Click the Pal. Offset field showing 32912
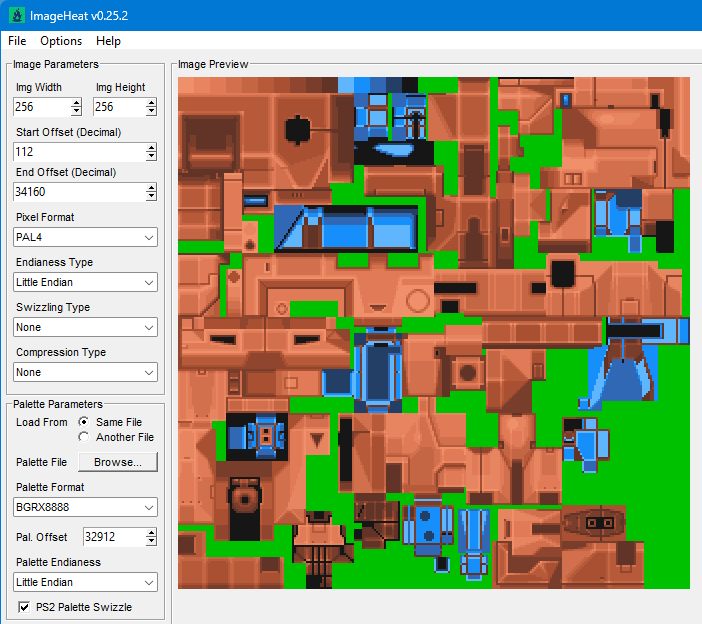The height and width of the screenshot is (624, 702). (x=115, y=537)
